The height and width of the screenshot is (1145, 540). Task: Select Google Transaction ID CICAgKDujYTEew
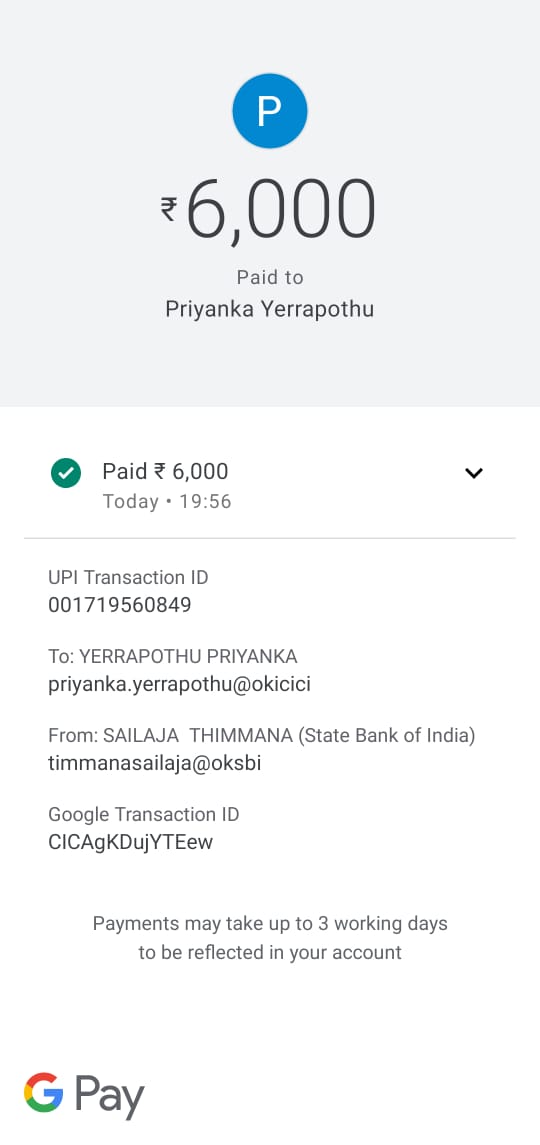click(x=131, y=843)
